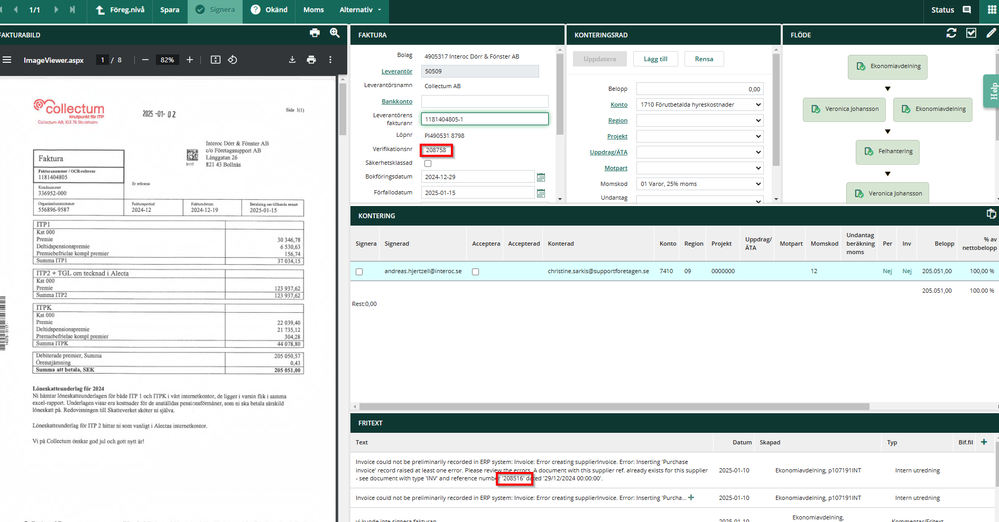This screenshot has height=522, width=999.
Task: Follow the Leverantör link label
Action: tap(397, 72)
